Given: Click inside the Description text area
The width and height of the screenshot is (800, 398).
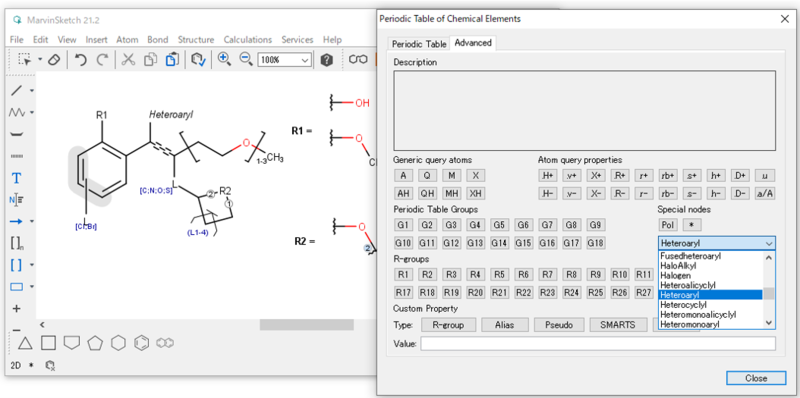Looking at the screenshot, I should 585,110.
